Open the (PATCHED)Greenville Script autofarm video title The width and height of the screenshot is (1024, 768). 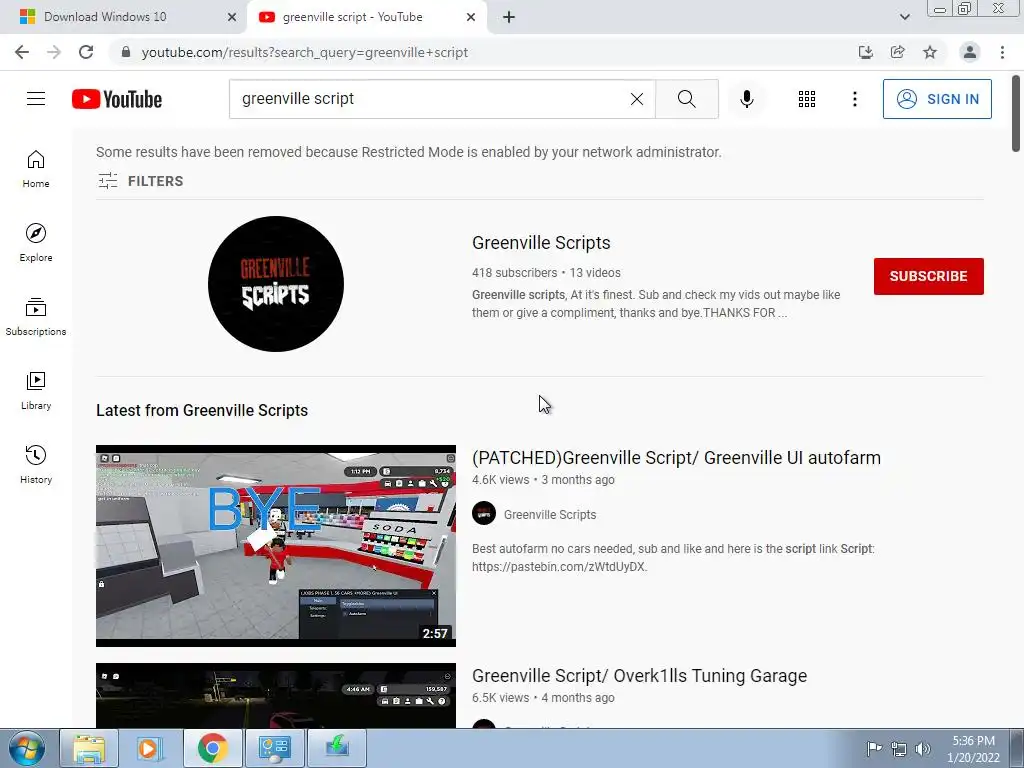(x=677, y=458)
